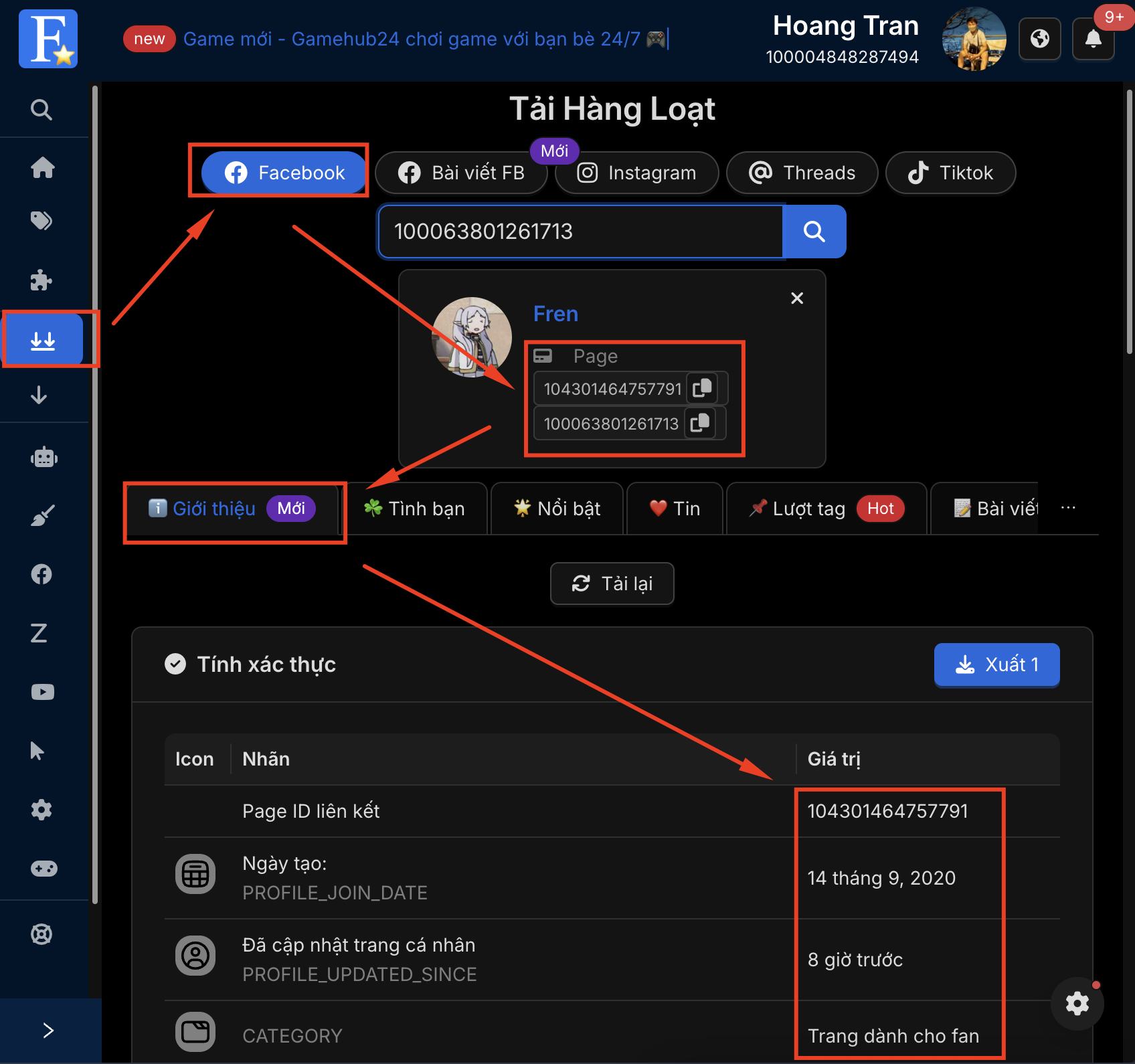Select the Facebook platform tab
Viewport: 1135px width, 1064px height.
tap(284, 173)
